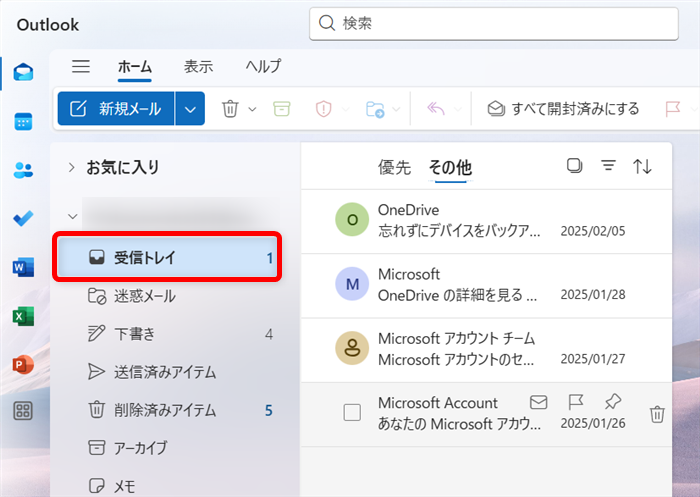The height and width of the screenshot is (497, 700).
Task: Open the People contacts icon
Action: [23, 170]
